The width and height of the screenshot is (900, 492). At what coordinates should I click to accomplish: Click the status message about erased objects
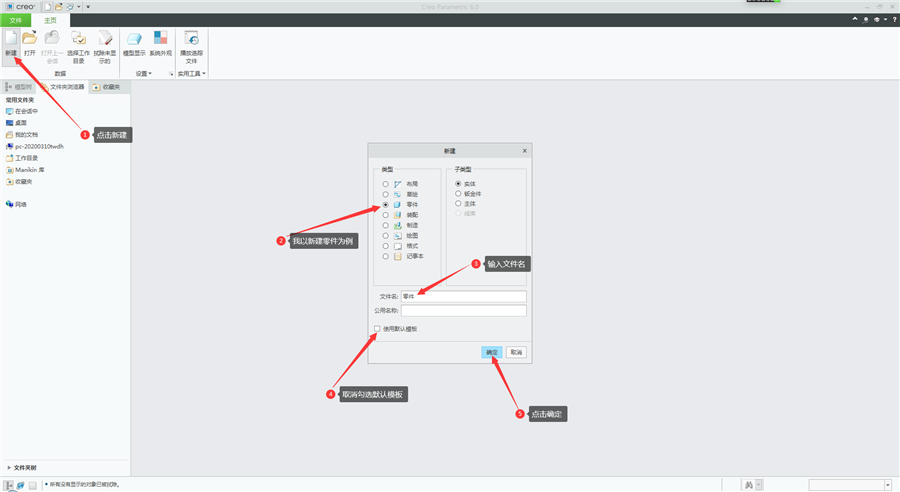[x=84, y=485]
